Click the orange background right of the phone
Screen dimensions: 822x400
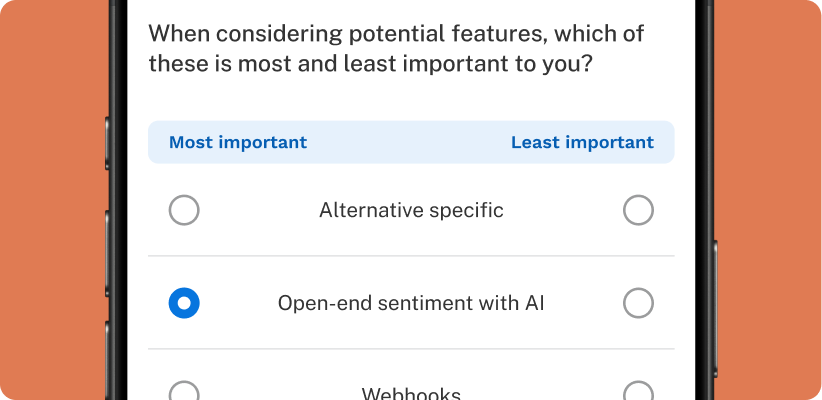(768, 200)
